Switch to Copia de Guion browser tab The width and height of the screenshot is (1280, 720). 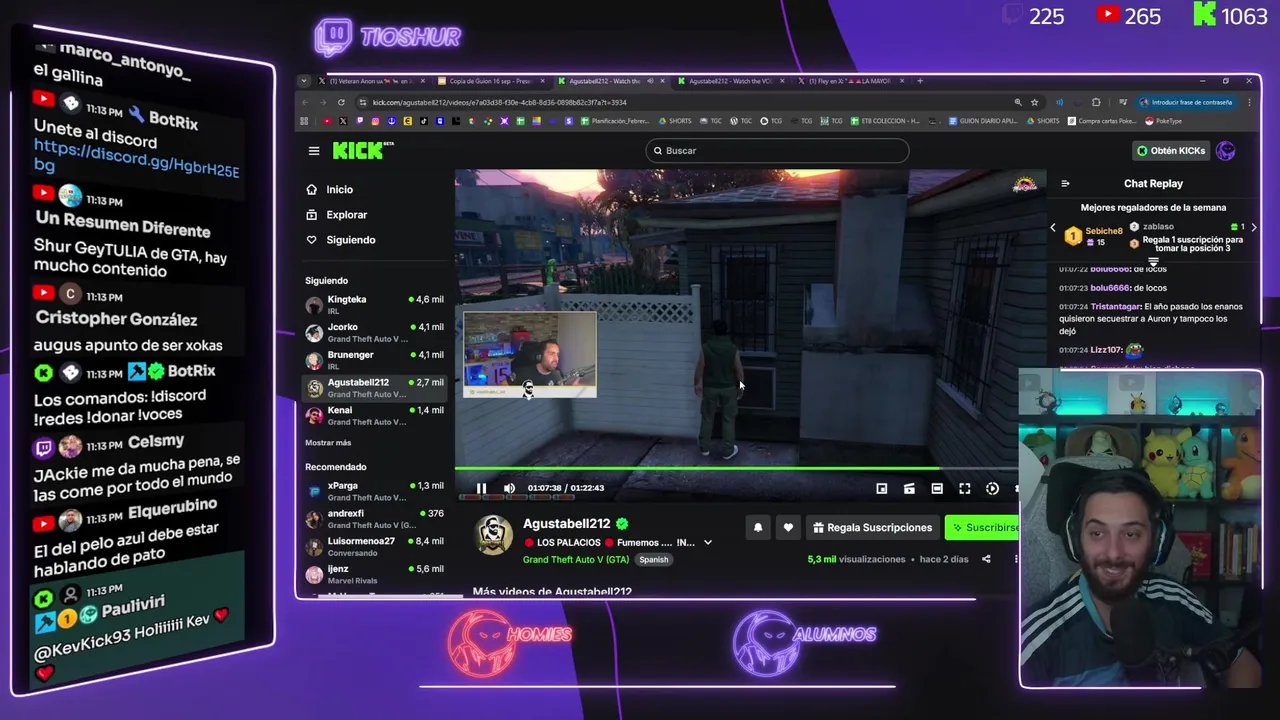490,81
